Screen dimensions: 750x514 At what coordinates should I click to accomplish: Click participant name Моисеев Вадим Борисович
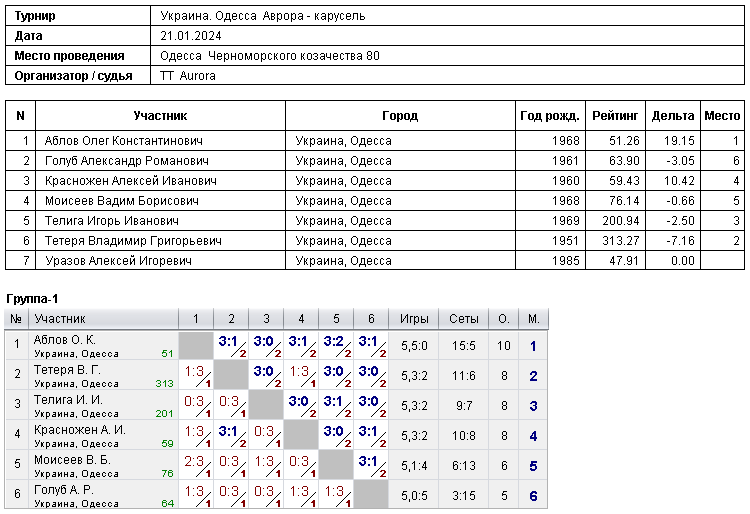121,201
